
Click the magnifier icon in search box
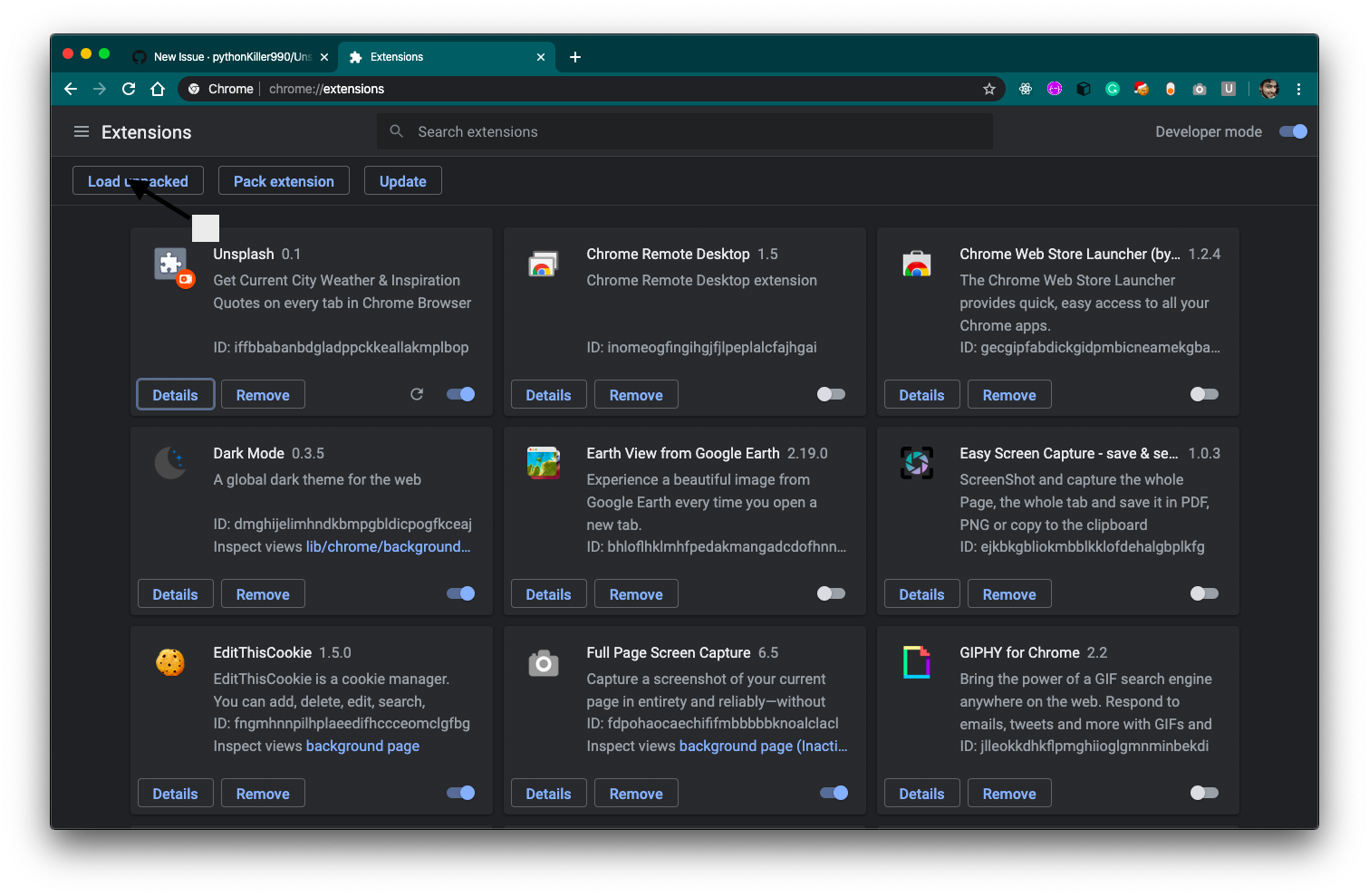(397, 131)
